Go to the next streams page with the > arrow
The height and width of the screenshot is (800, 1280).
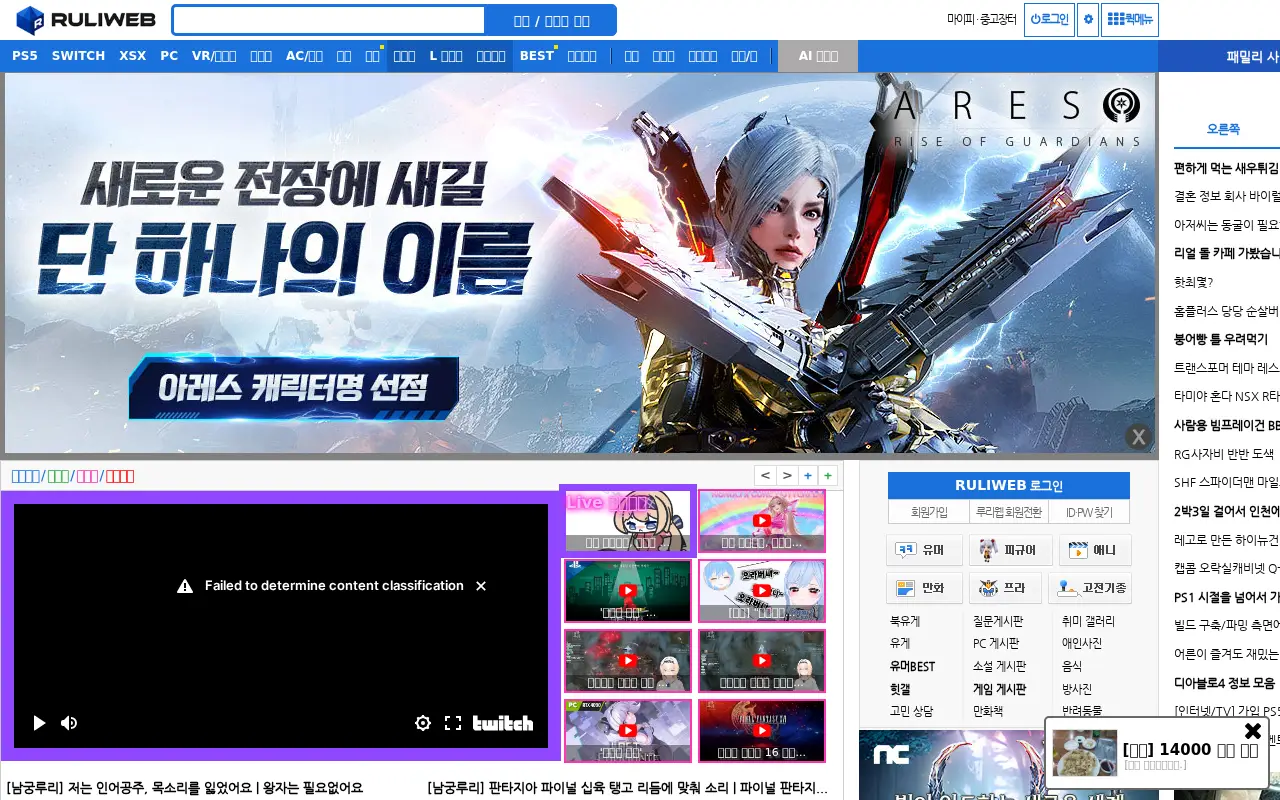tap(787, 475)
